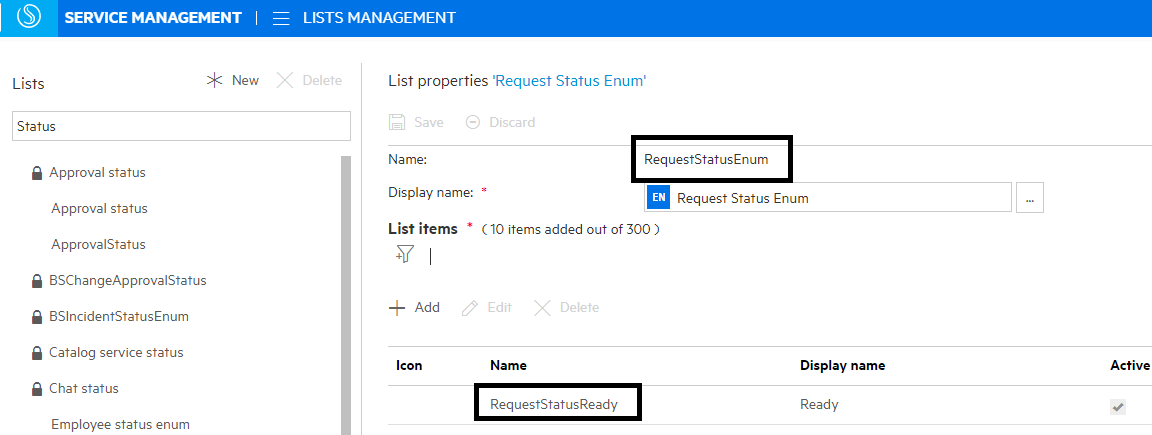The width and height of the screenshot is (1152, 435).
Task: Select the locked Approval status list
Action: [97, 172]
